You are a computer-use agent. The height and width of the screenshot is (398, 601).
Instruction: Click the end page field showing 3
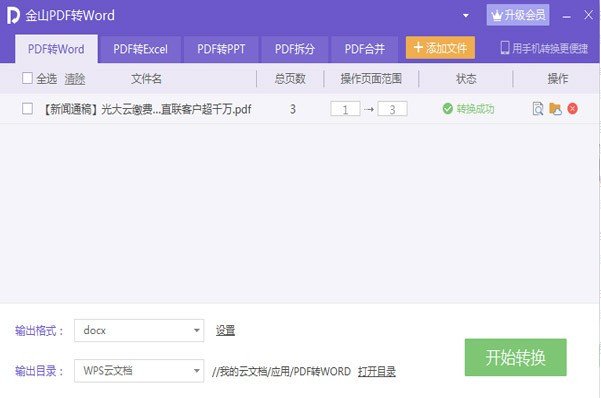(x=392, y=109)
